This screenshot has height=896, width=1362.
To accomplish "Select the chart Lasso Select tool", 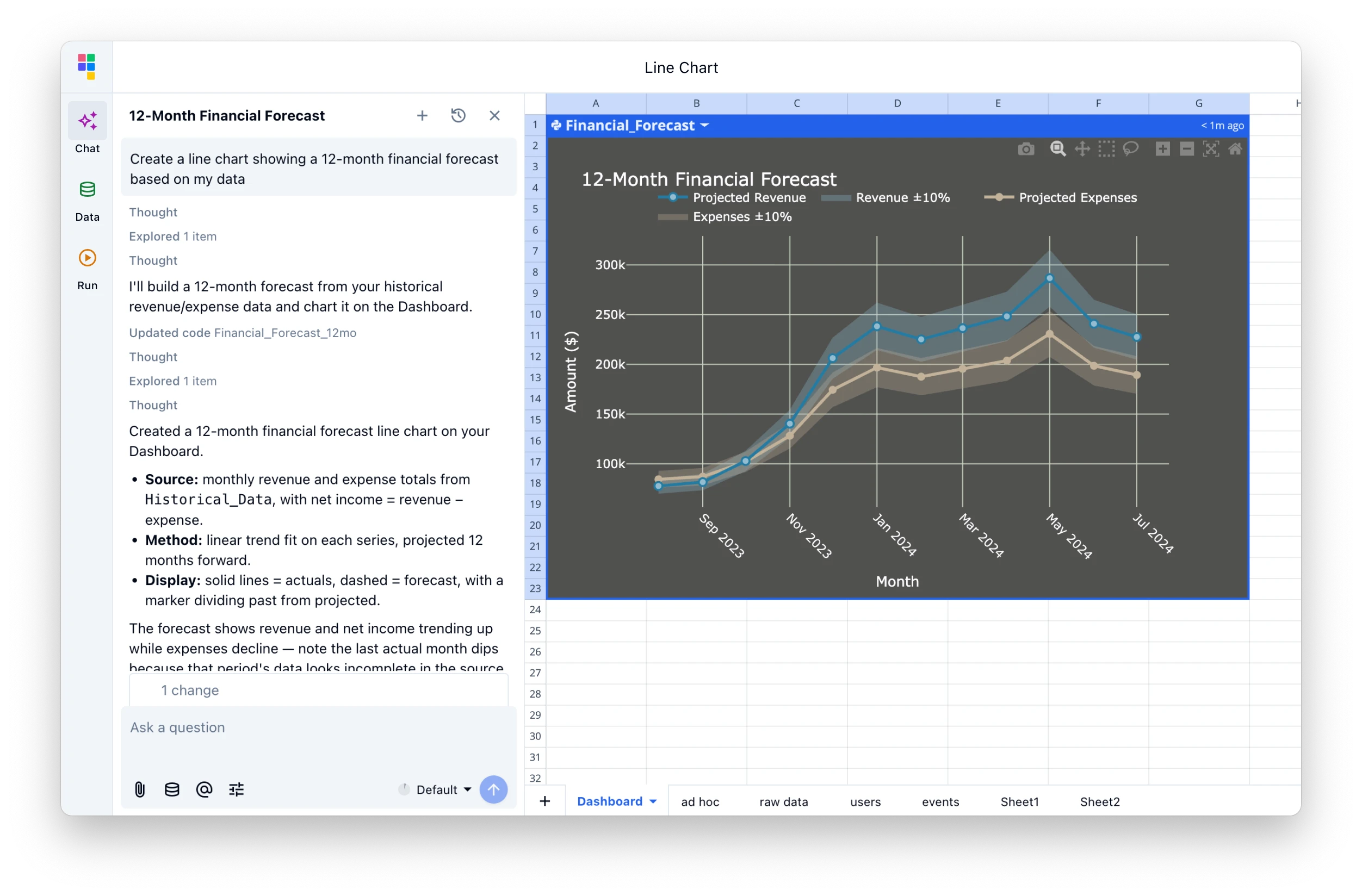I will 1130,150.
